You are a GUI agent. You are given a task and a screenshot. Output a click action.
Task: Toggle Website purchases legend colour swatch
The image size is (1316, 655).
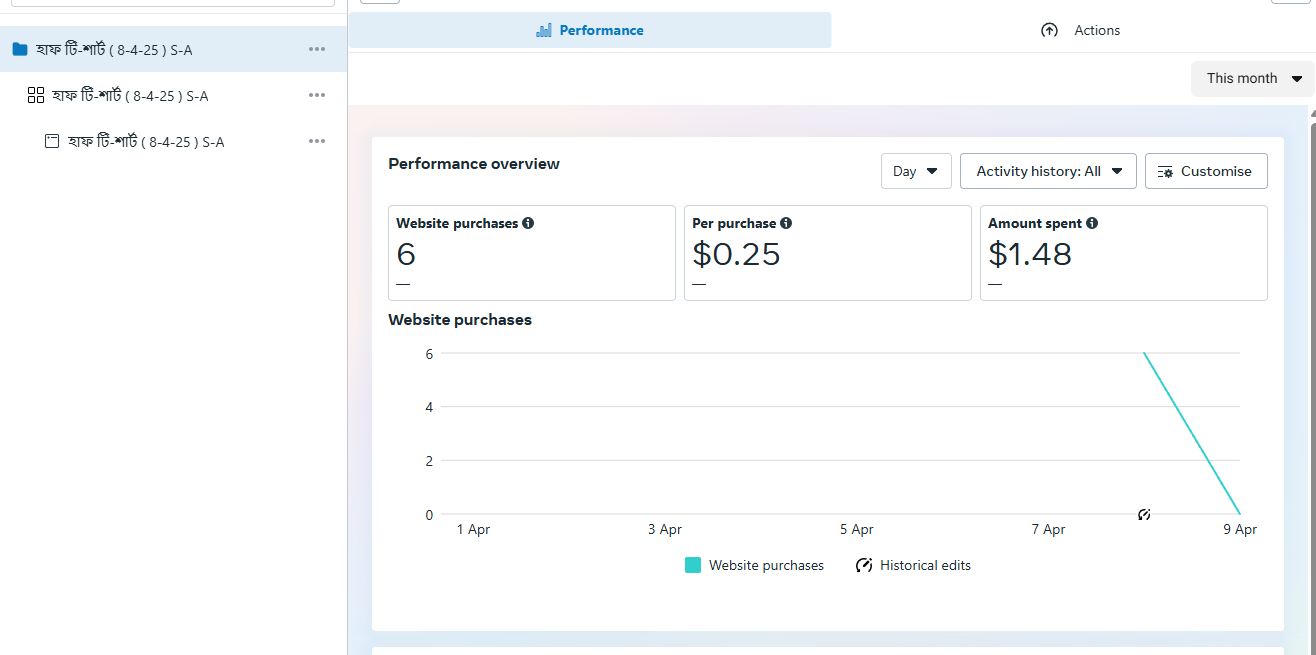coord(693,565)
